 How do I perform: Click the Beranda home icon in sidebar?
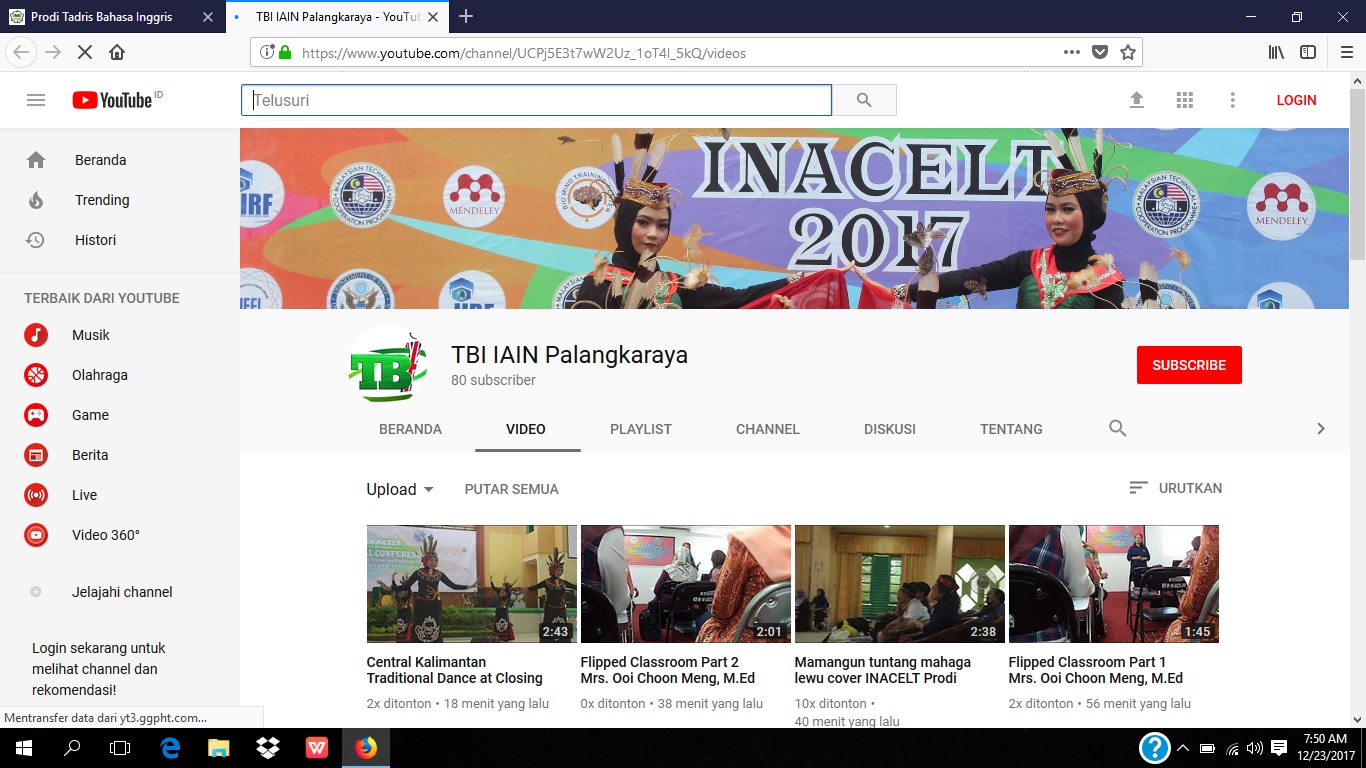click(x=36, y=160)
